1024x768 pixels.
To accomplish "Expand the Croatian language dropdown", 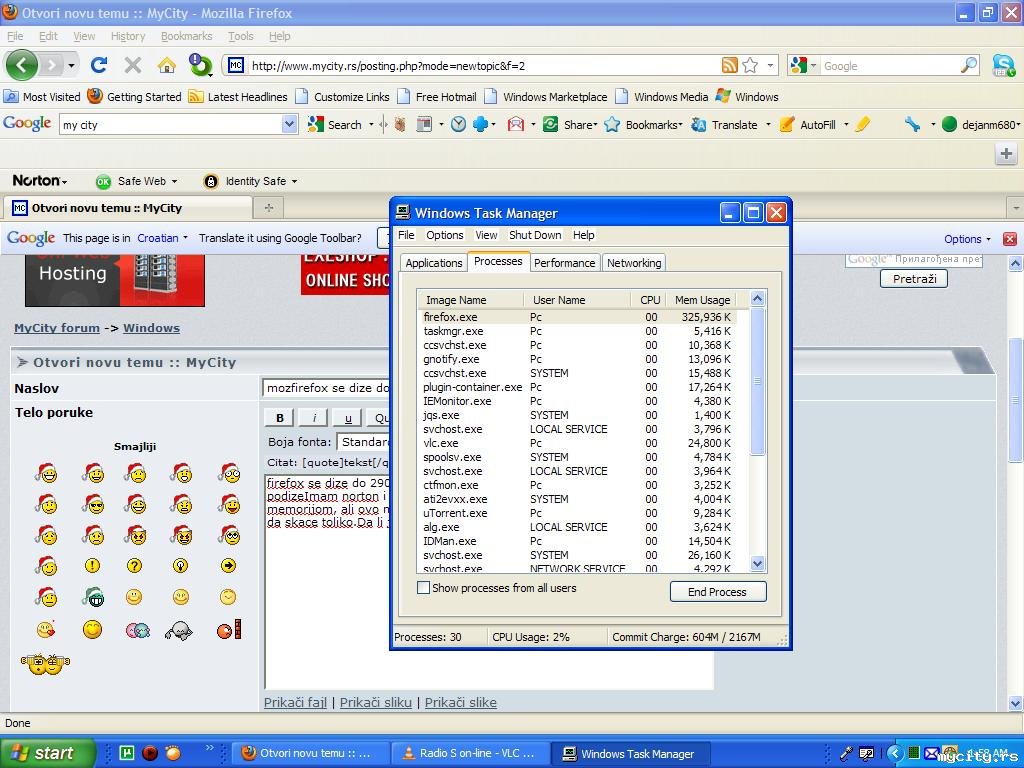I will click(163, 238).
